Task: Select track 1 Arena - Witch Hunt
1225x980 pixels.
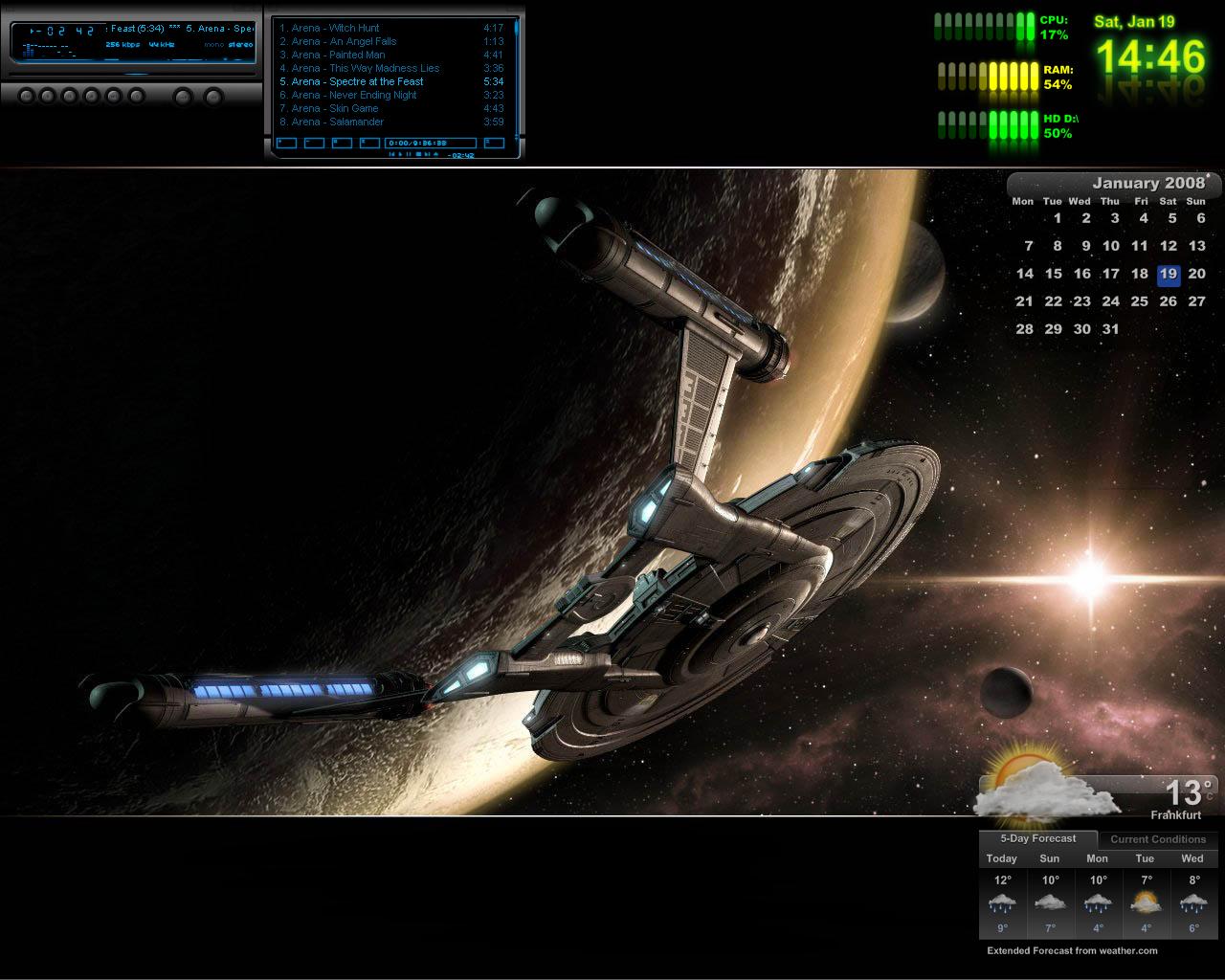Action: (391, 28)
